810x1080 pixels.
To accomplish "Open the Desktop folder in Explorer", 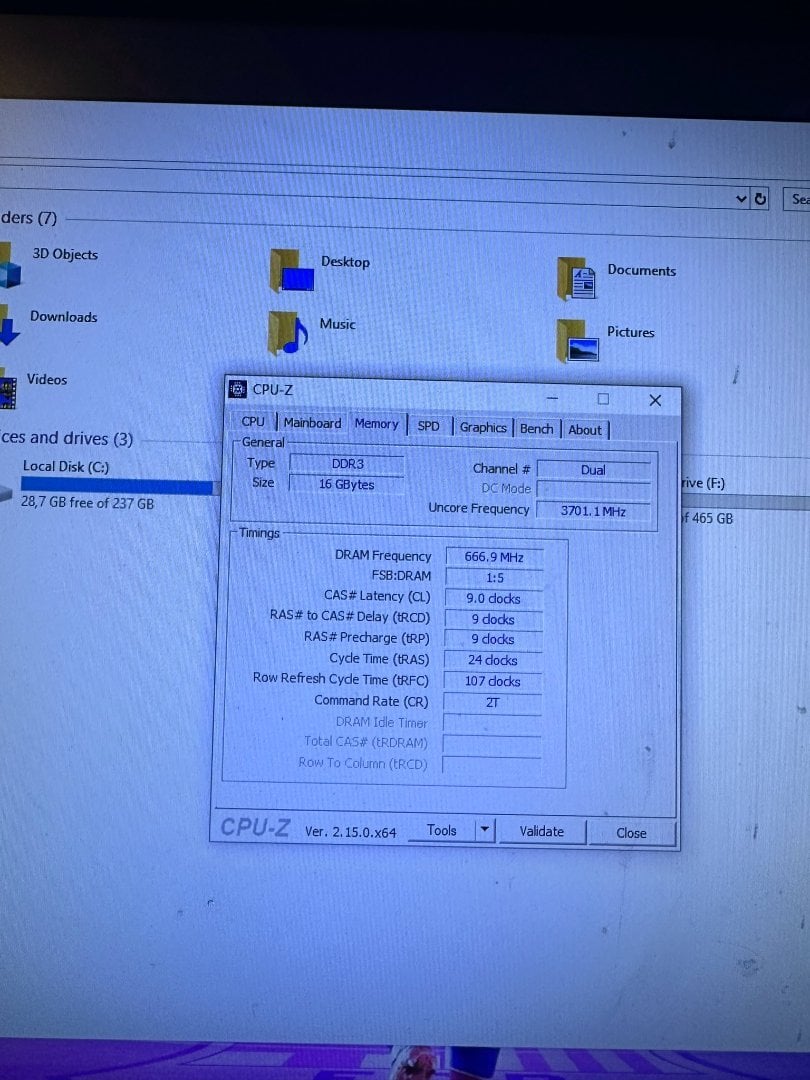I will pos(320,269).
